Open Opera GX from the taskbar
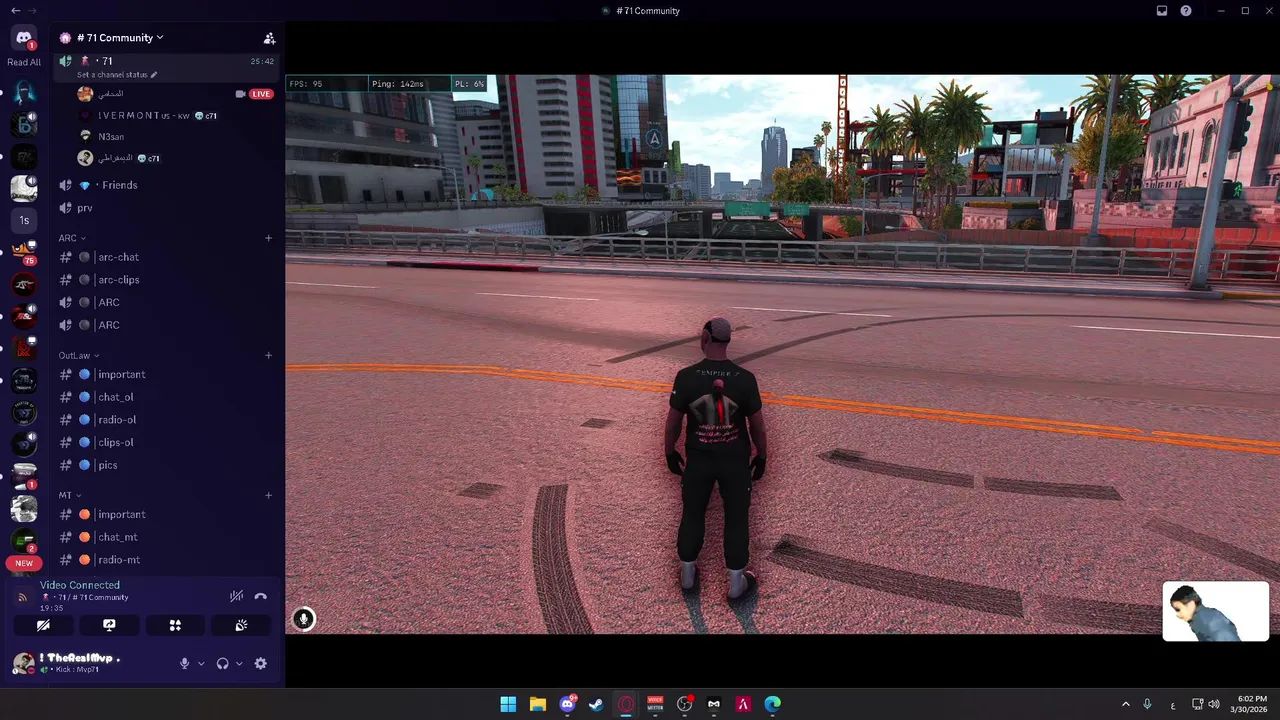 [626, 704]
